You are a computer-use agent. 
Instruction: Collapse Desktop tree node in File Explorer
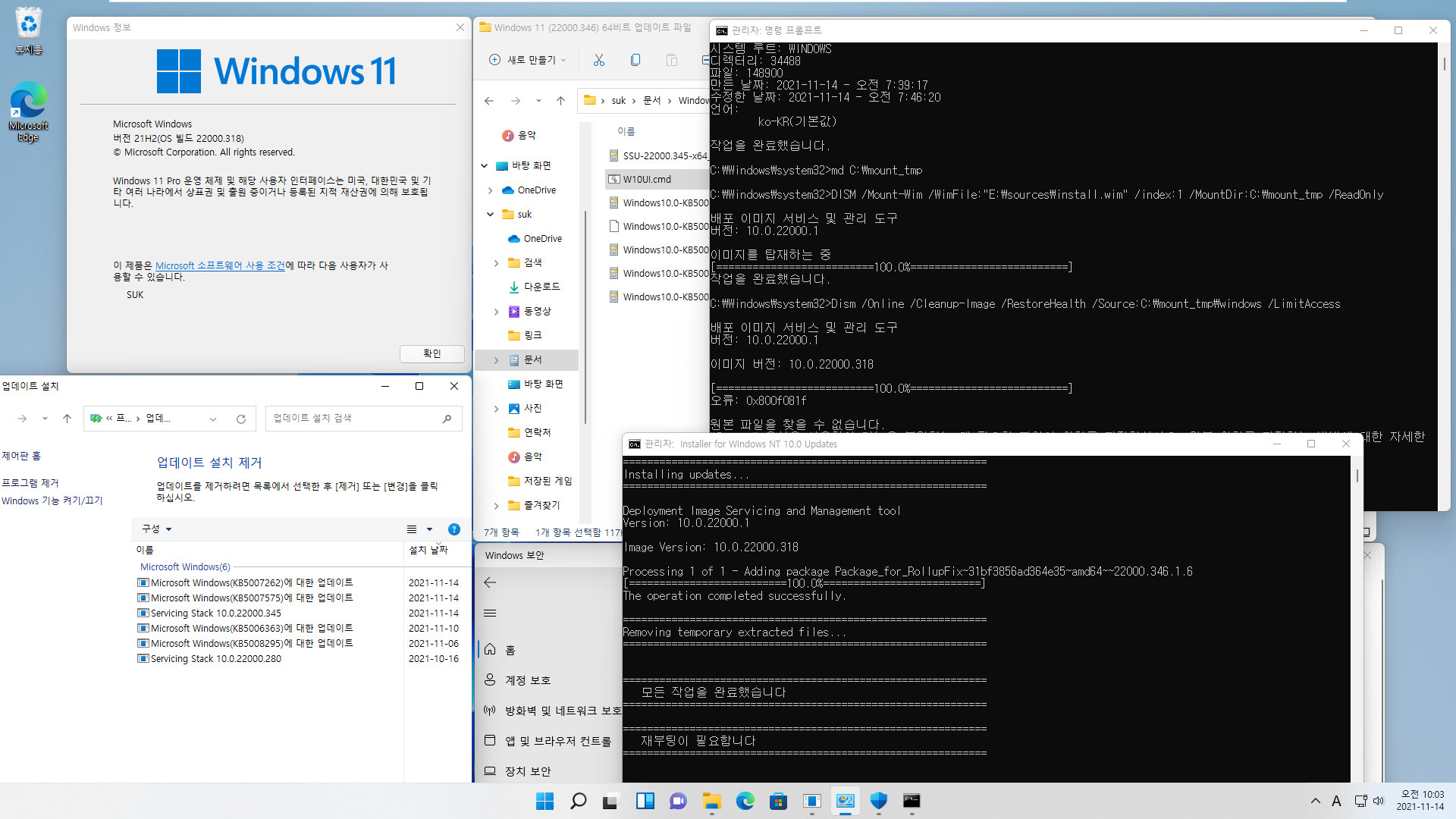click(x=485, y=166)
